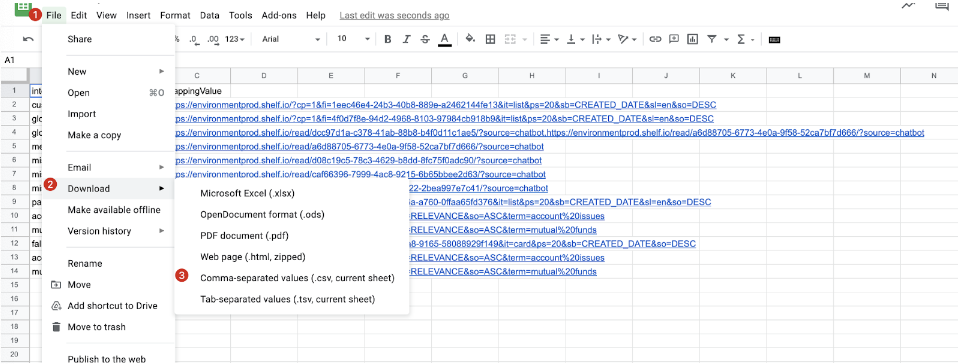Click the Drive shortcut icon in the menu
The width and height of the screenshot is (958, 364).
point(56,305)
